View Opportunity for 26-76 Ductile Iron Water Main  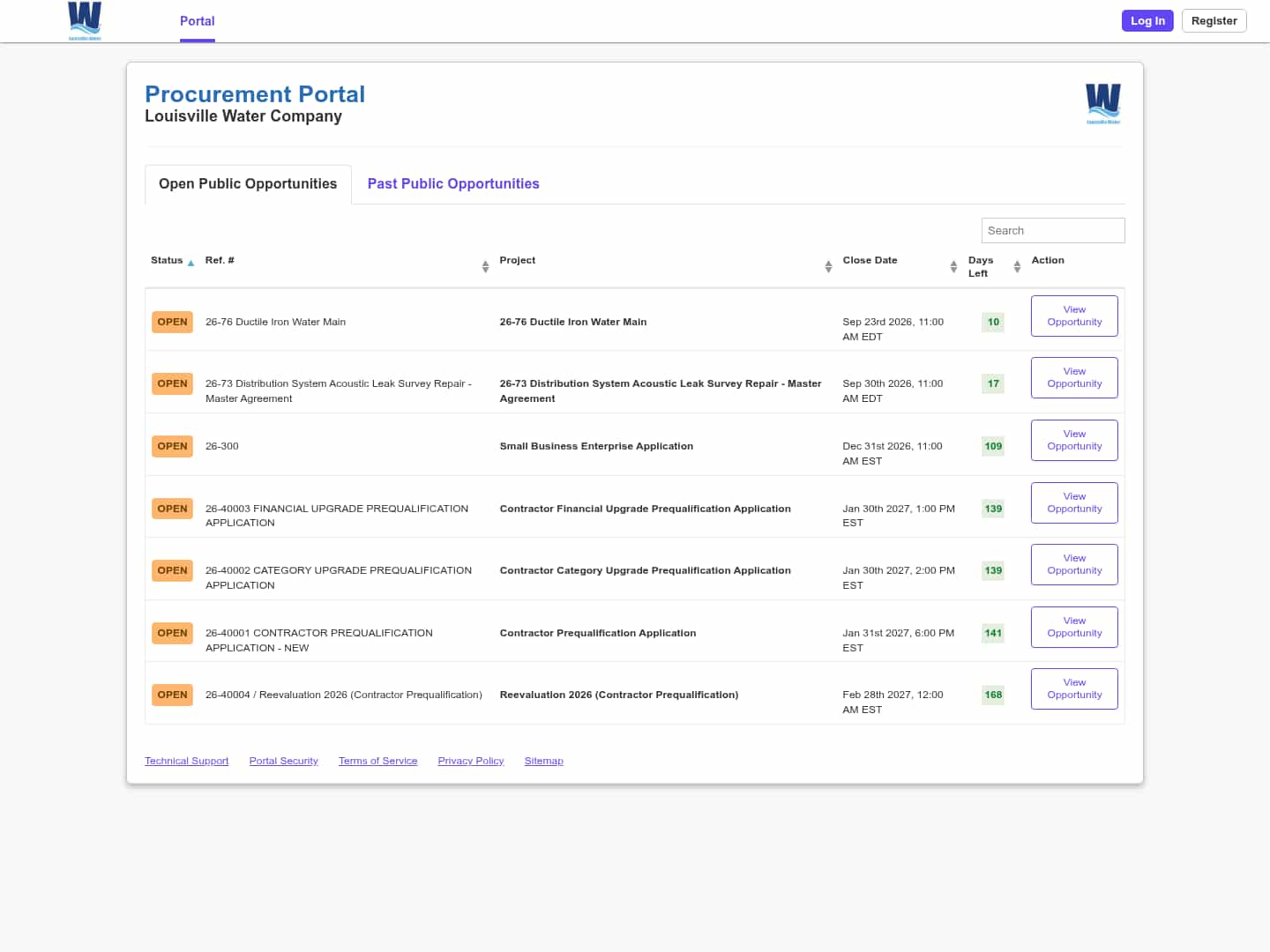tap(1074, 316)
